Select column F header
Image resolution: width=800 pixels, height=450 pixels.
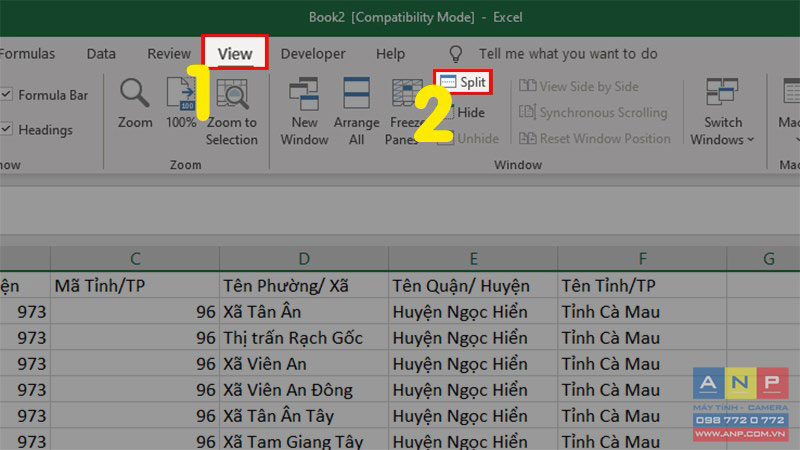642,259
